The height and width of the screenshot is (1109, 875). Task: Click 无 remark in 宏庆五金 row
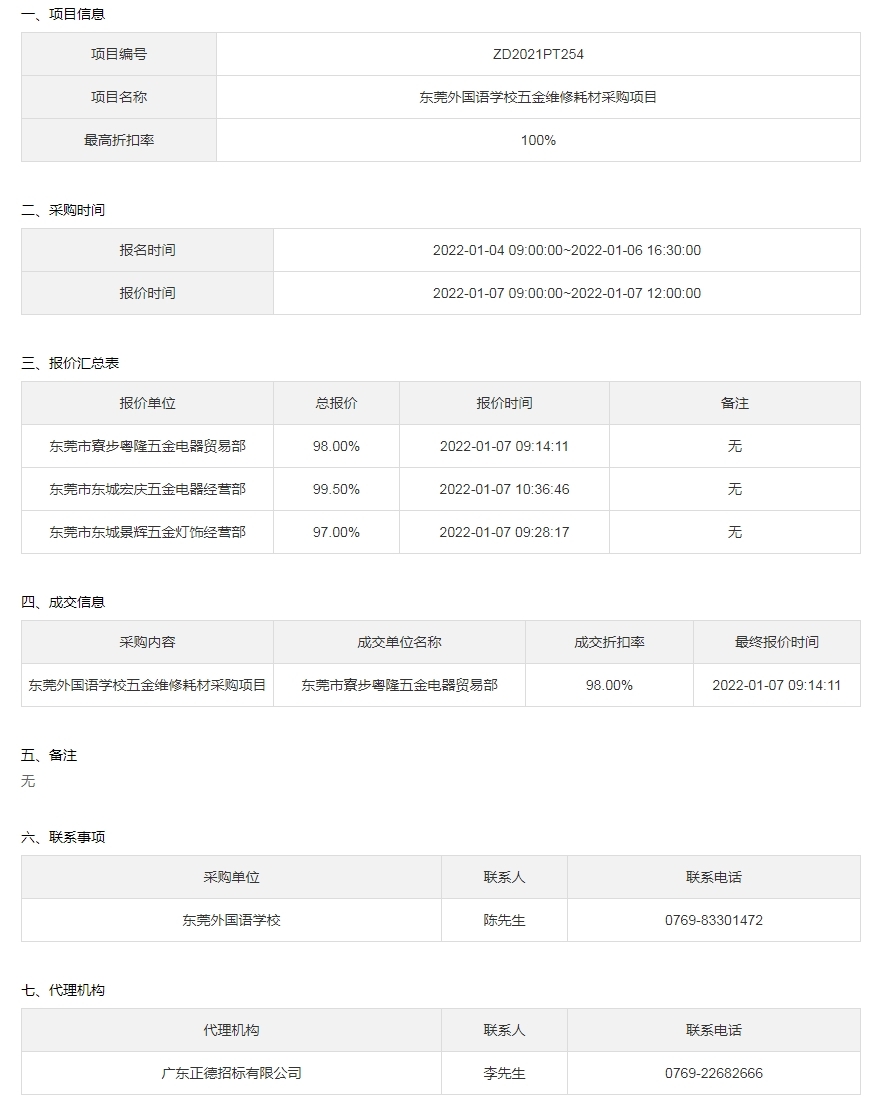(x=735, y=489)
